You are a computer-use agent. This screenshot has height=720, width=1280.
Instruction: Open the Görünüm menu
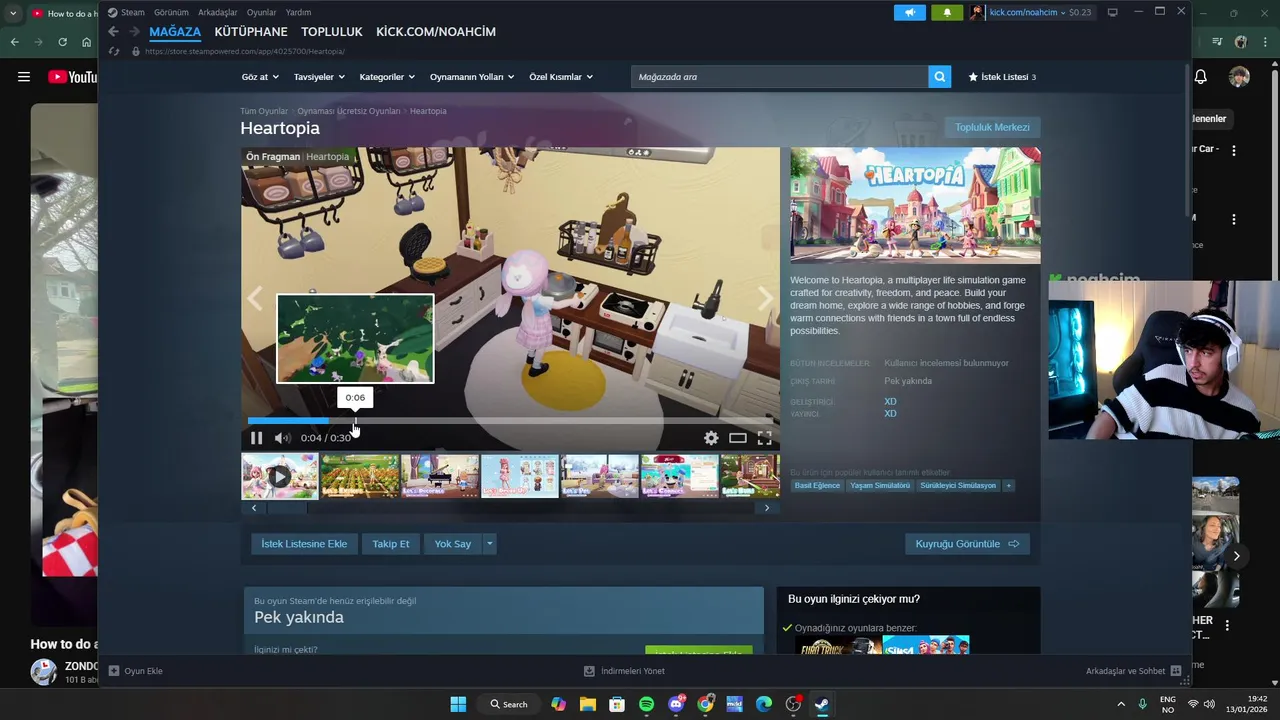(x=171, y=13)
